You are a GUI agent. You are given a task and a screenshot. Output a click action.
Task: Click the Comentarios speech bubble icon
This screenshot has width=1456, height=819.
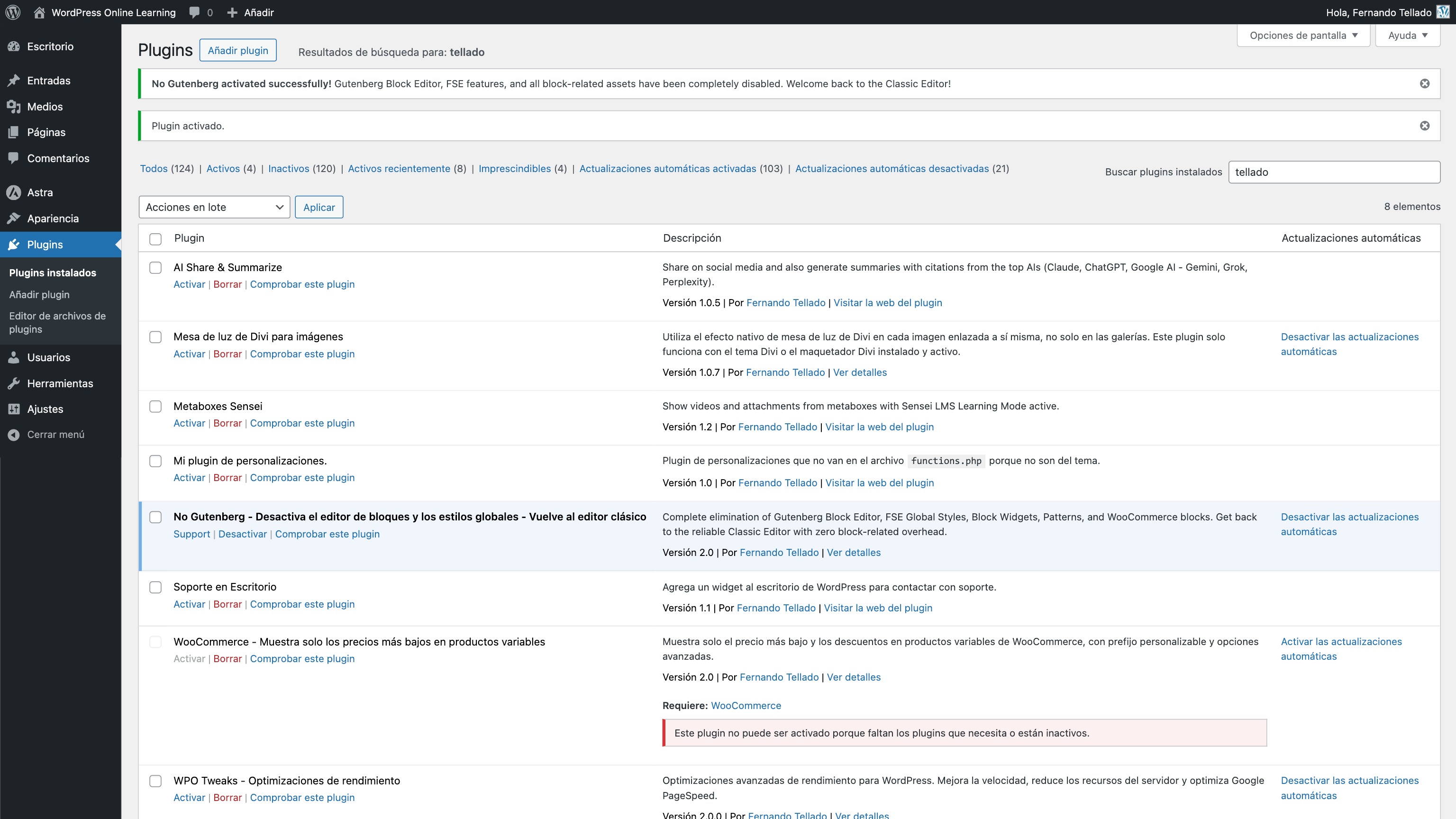pos(14,158)
